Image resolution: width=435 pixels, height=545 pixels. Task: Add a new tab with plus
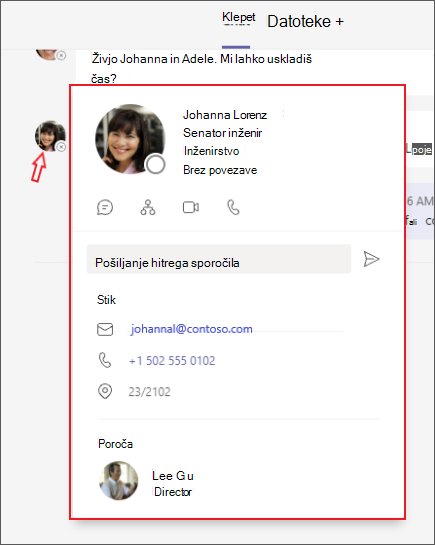coord(339,22)
